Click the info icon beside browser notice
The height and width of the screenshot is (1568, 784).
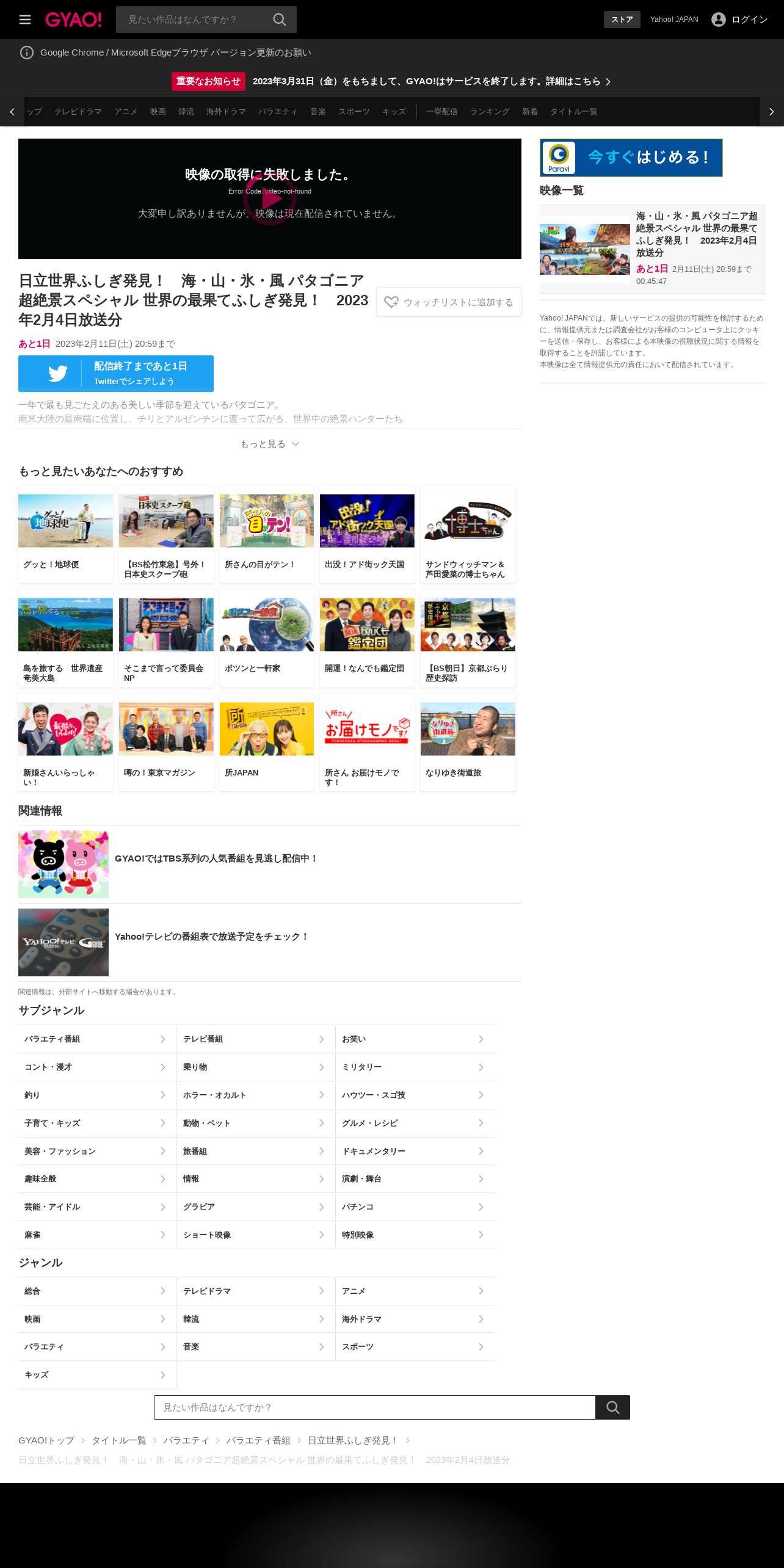point(27,53)
